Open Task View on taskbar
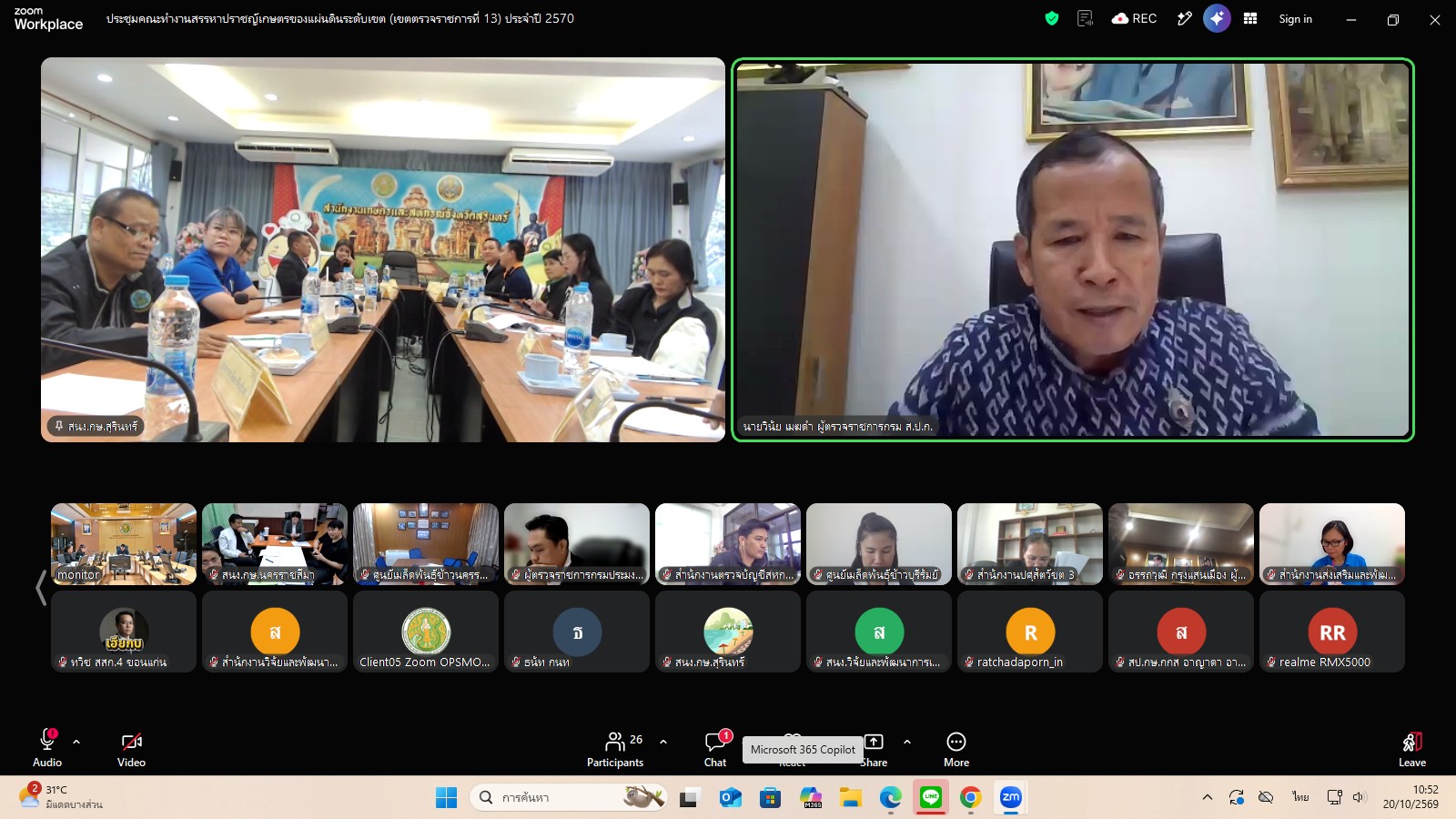1456x819 pixels. coord(689,798)
